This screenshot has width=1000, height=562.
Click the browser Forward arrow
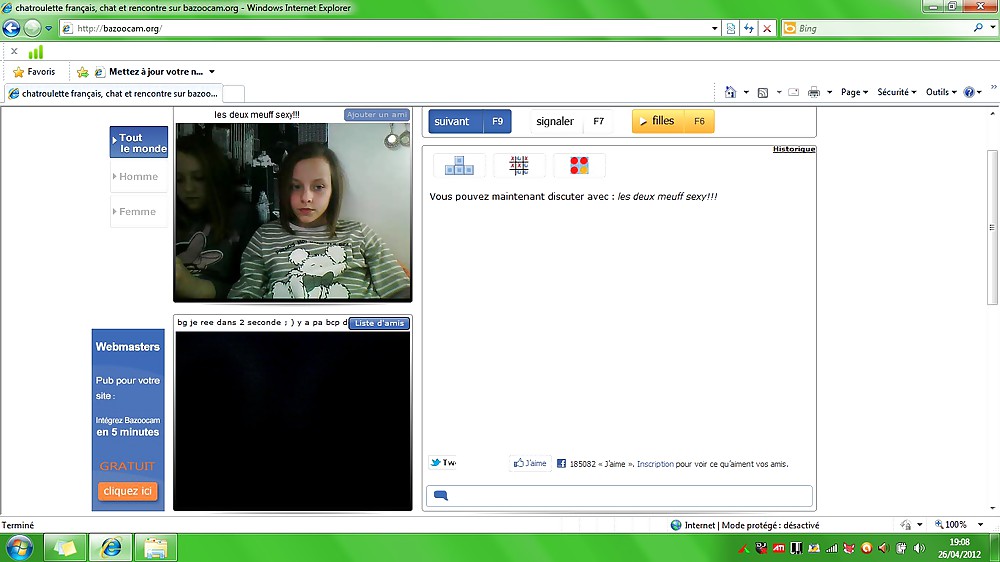(32, 28)
